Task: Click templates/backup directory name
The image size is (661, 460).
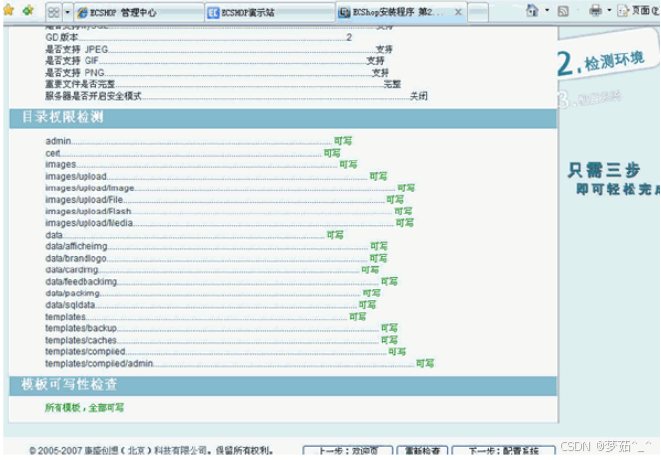Action: point(81,328)
